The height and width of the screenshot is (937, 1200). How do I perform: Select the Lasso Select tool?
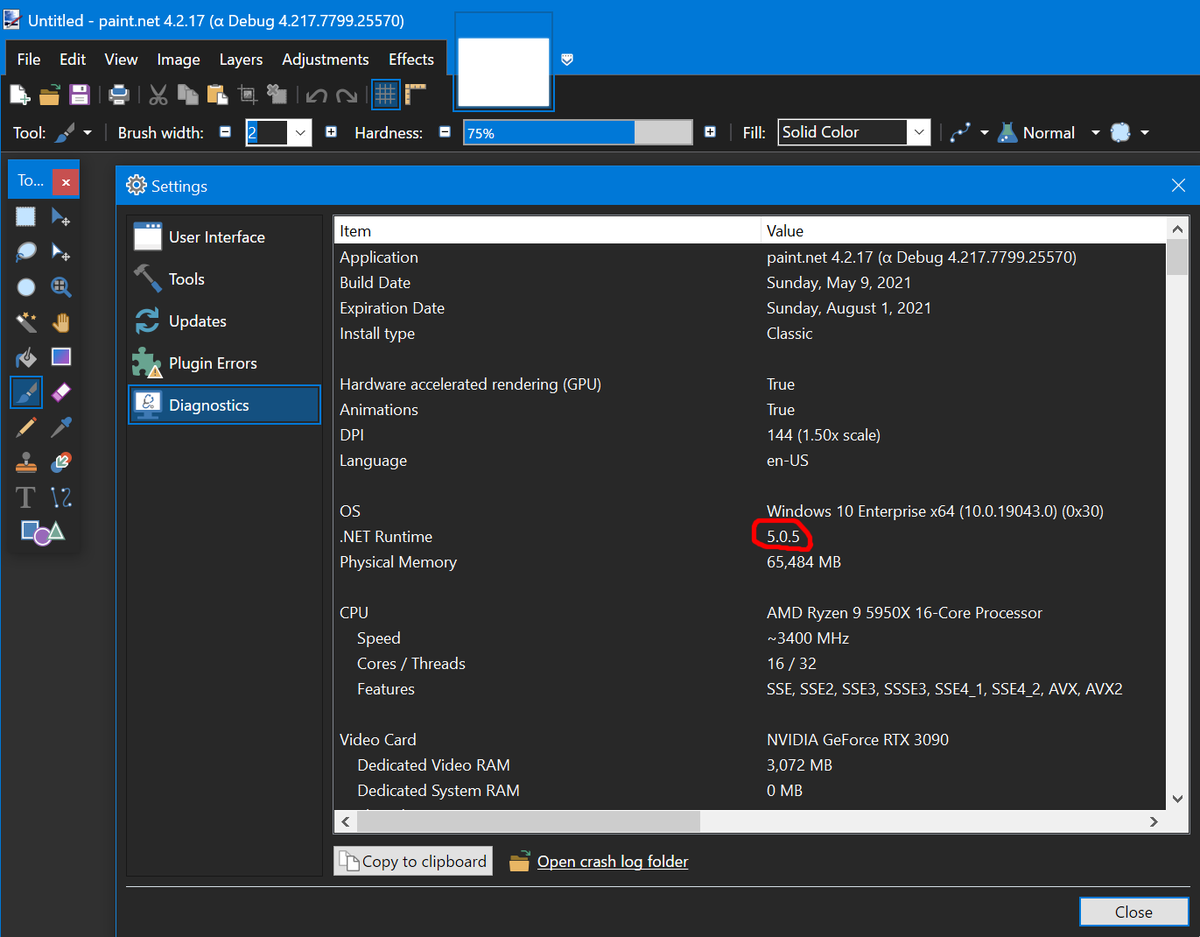tap(26, 252)
